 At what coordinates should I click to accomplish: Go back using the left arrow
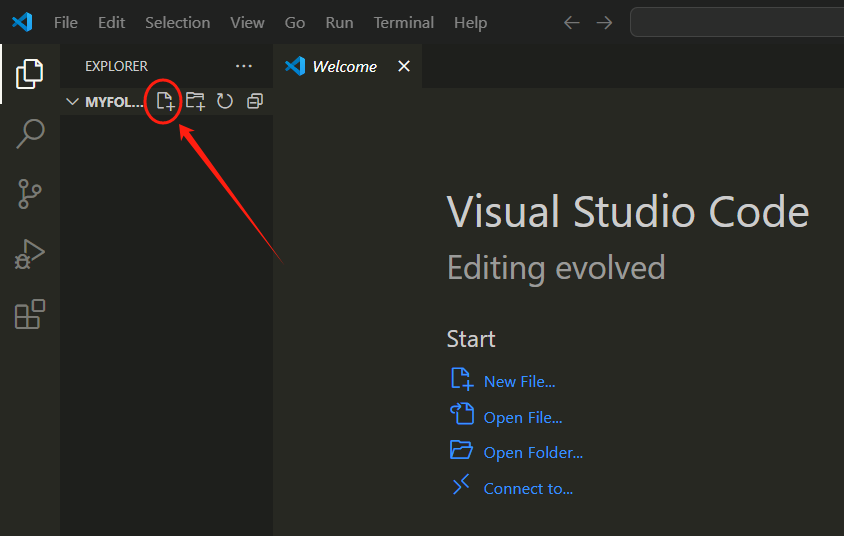[x=572, y=23]
